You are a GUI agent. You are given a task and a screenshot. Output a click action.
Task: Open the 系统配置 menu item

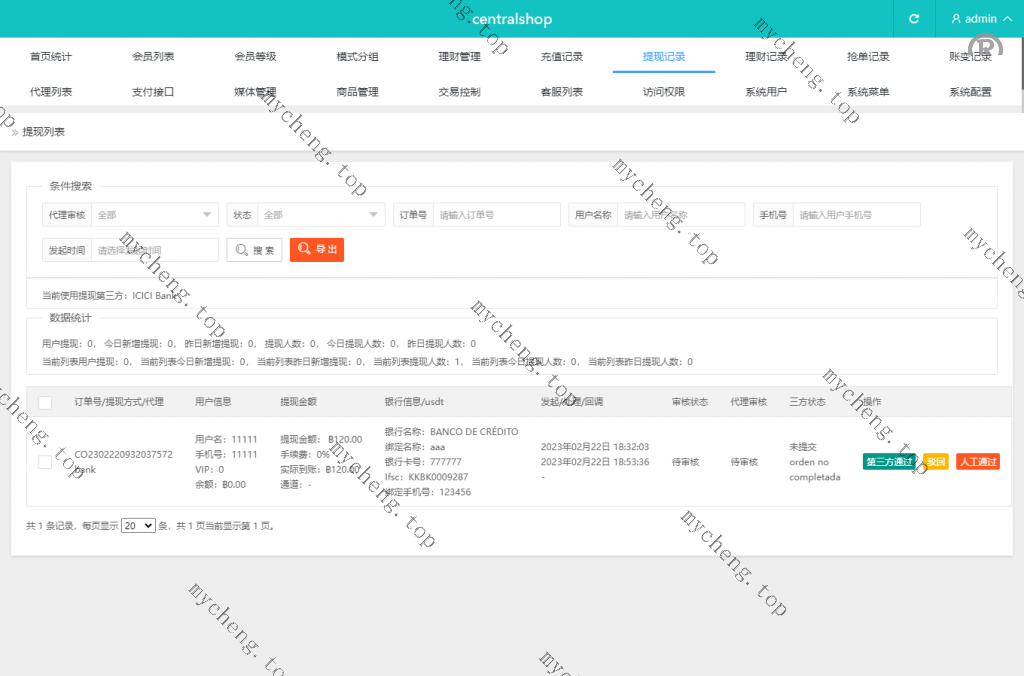[970, 92]
